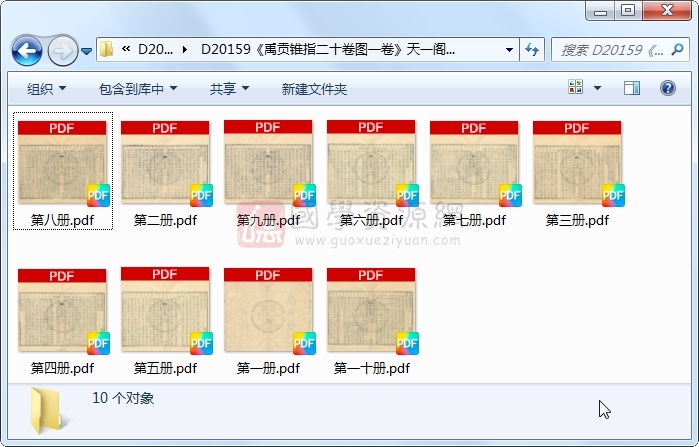Select 第八册.pdf thumbnail
Image resolution: width=699 pixels, height=447 pixels.
63,164
